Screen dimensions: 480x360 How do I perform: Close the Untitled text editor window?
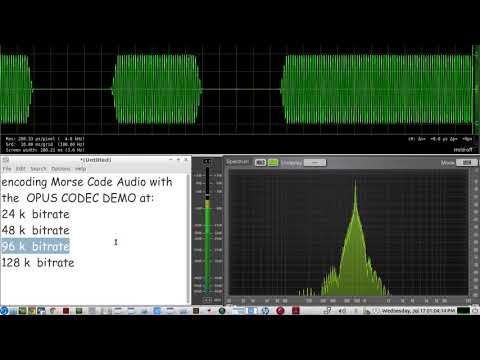tap(186, 160)
